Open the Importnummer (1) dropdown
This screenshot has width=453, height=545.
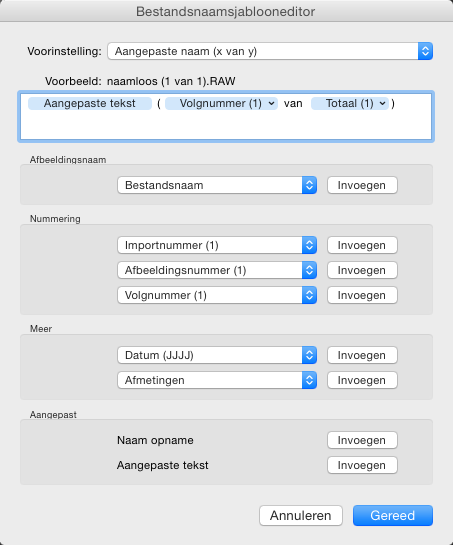pyautogui.click(x=217, y=245)
